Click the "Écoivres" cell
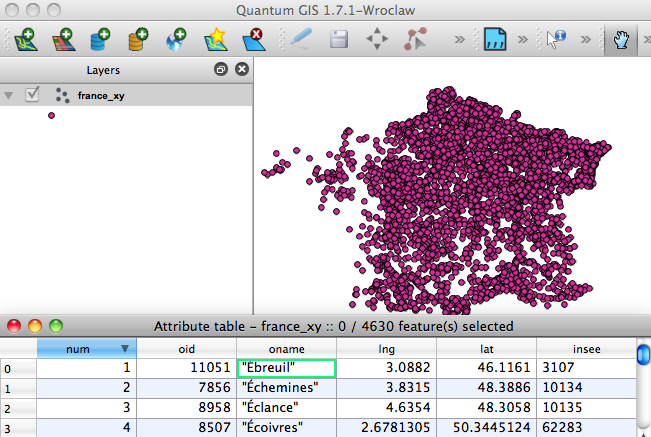Image resolution: width=651 pixels, height=437 pixels. click(286, 427)
